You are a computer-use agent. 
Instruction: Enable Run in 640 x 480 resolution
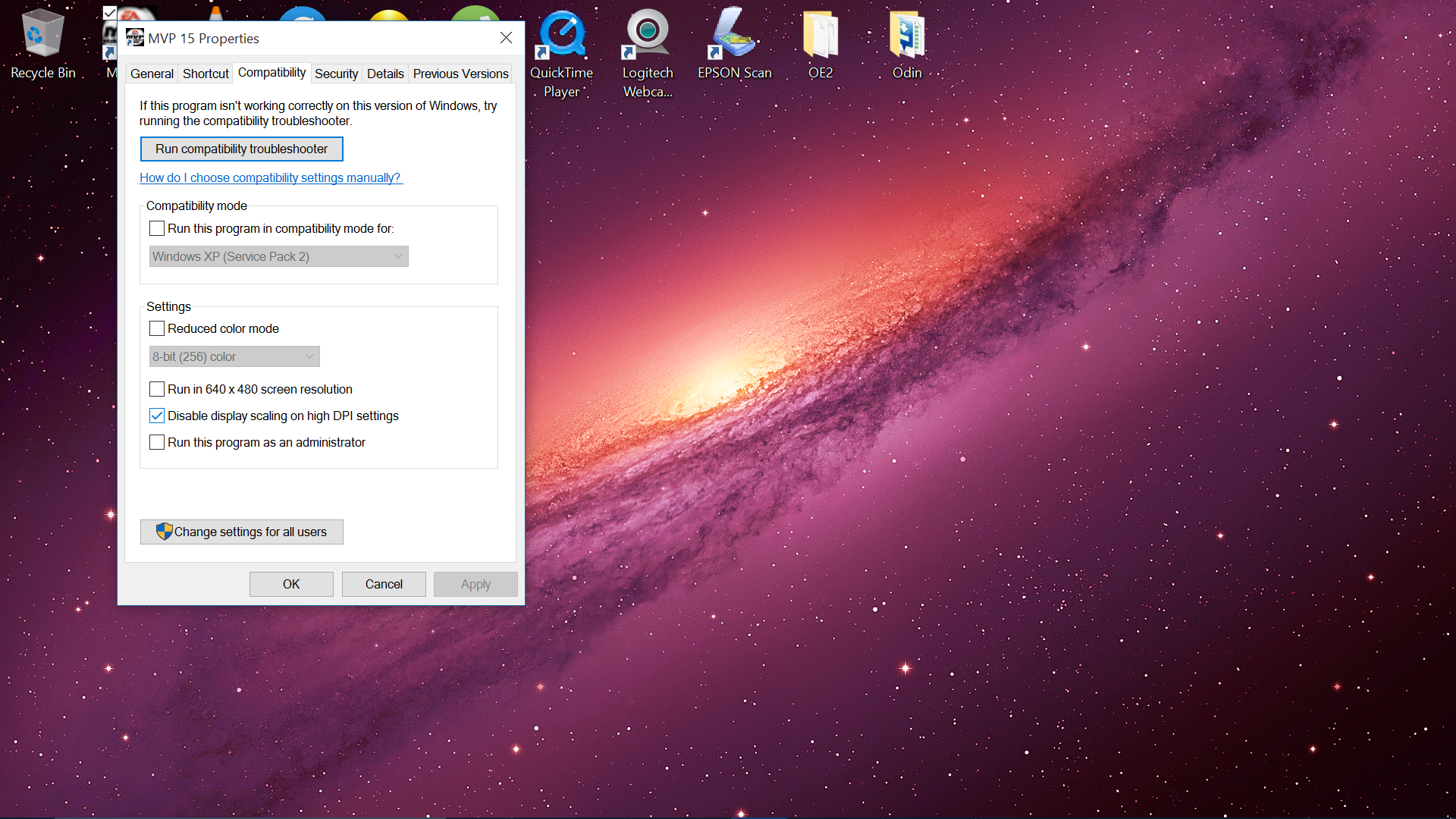[x=157, y=389]
